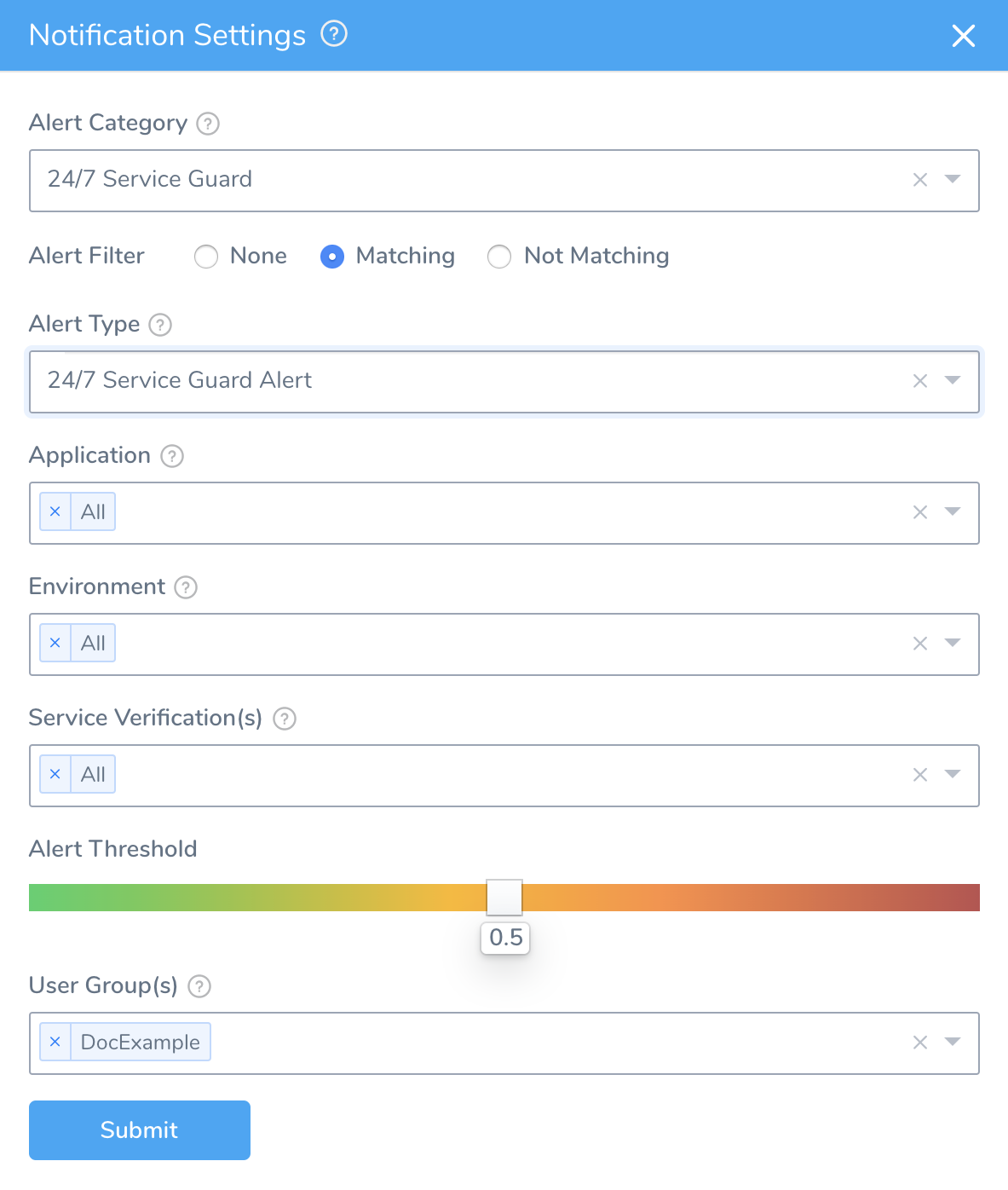Viewport: 1008px width, 1190px height.
Task: Remove the All tag from Application
Action: [x=55, y=511]
